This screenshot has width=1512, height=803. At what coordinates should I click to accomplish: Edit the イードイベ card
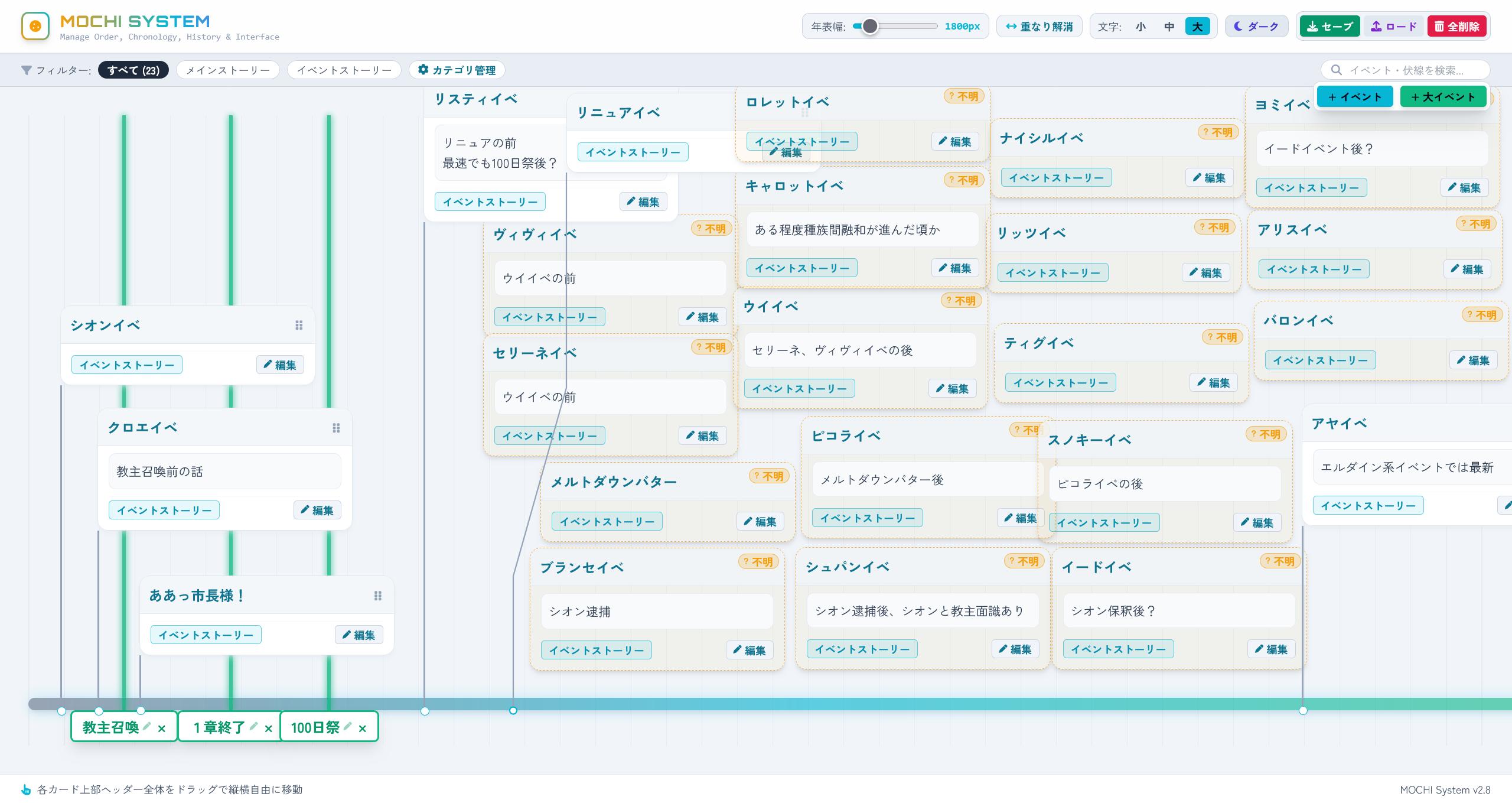(1271, 649)
